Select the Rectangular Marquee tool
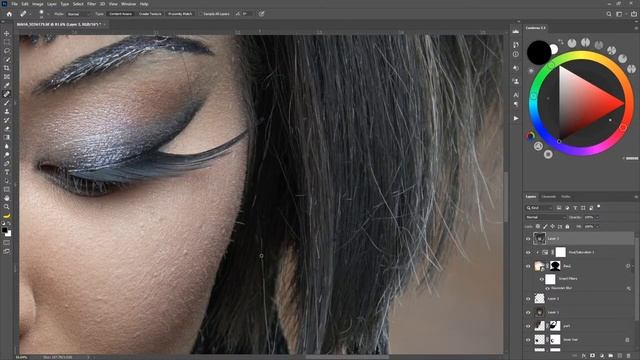640x360 pixels. pyautogui.click(x=7, y=42)
